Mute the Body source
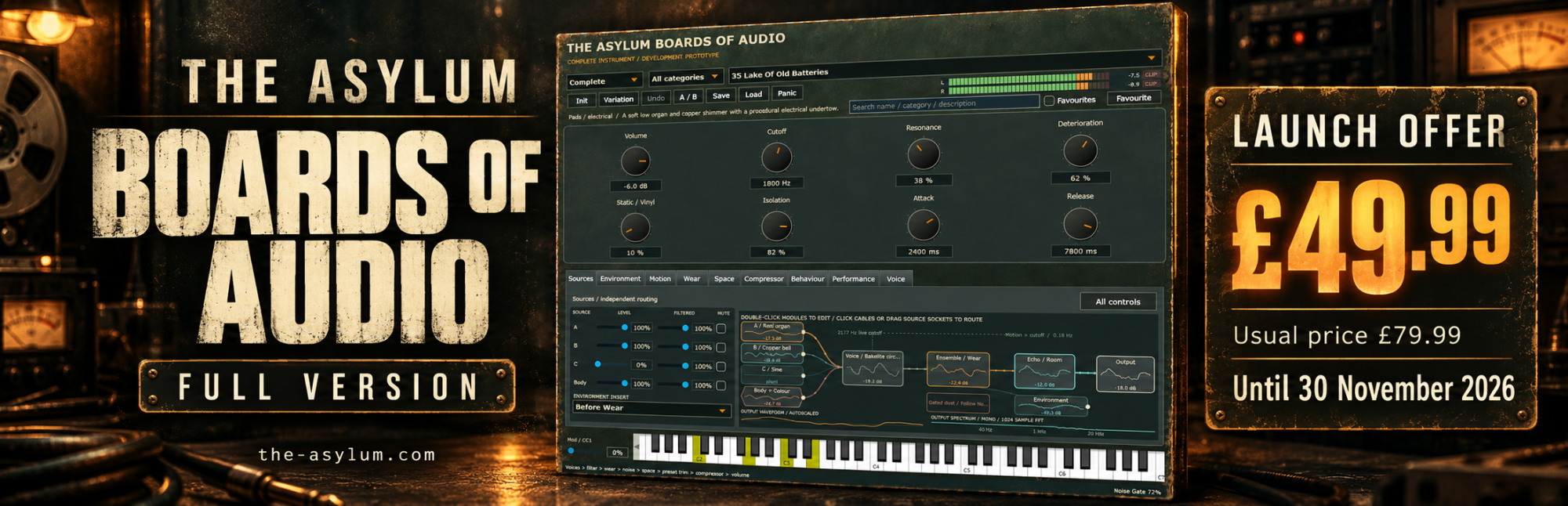Image resolution: width=1568 pixels, height=506 pixels. tap(721, 385)
